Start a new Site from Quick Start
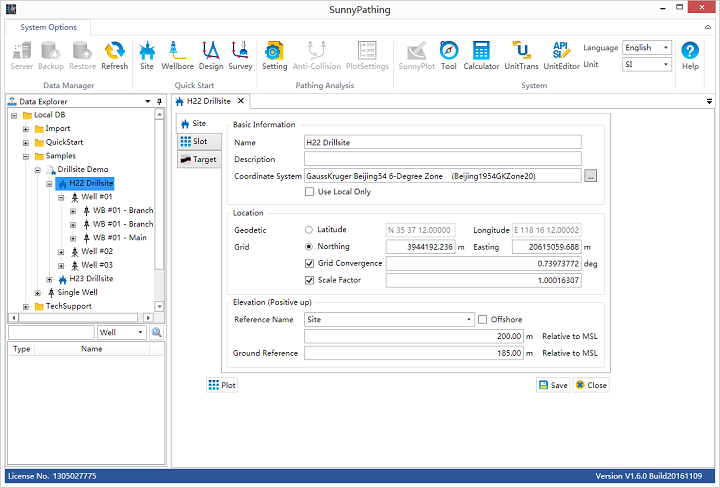 point(147,56)
